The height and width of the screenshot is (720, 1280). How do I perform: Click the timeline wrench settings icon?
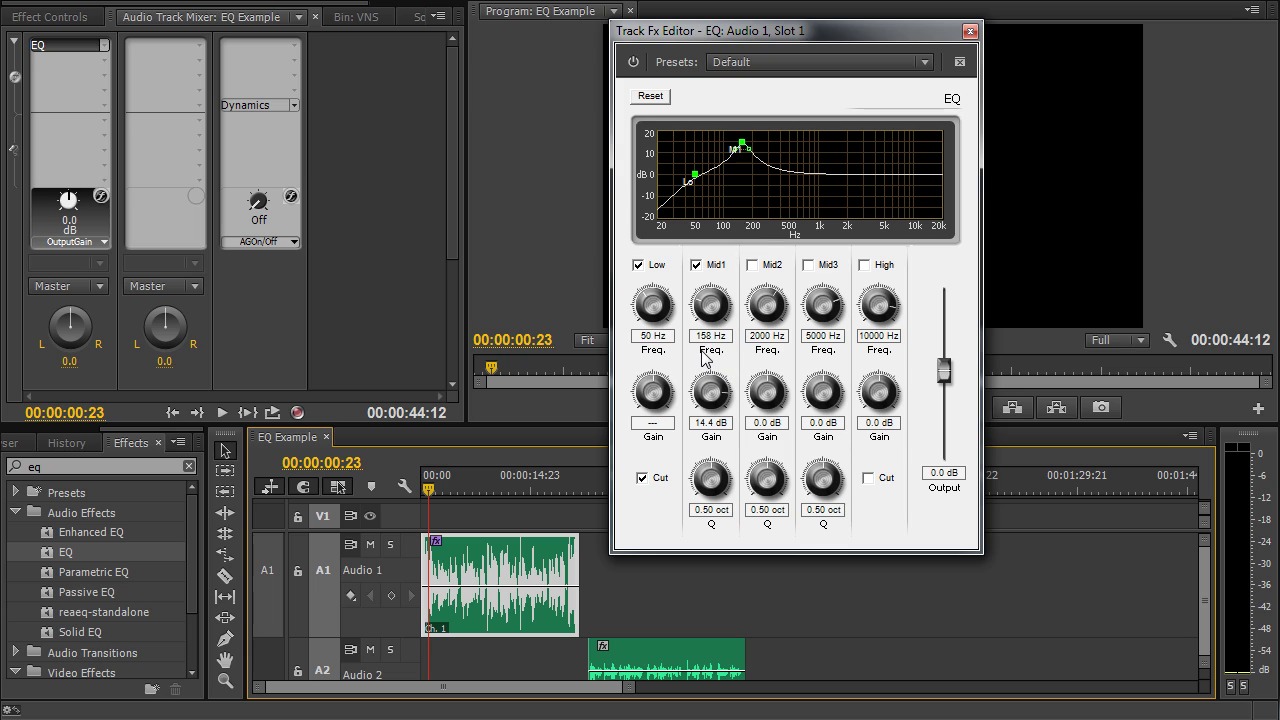(404, 487)
